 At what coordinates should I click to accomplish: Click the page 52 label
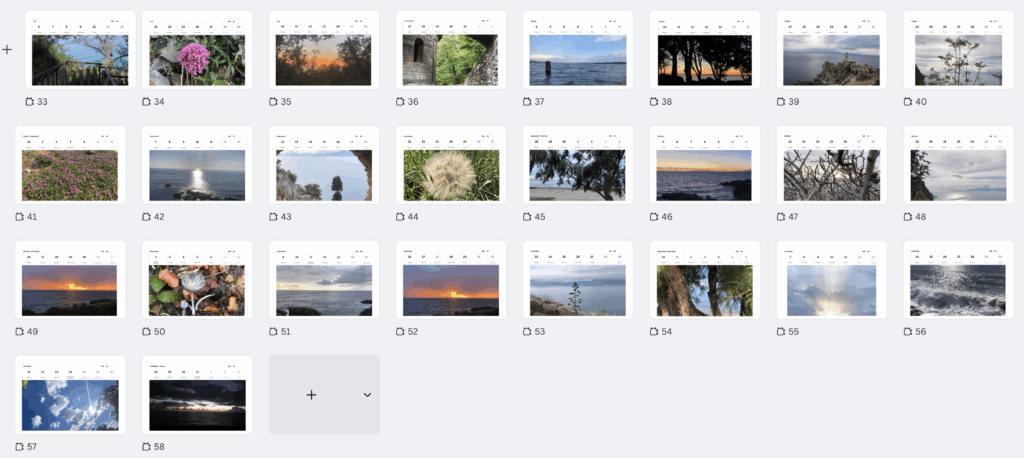pyautogui.click(x=413, y=332)
